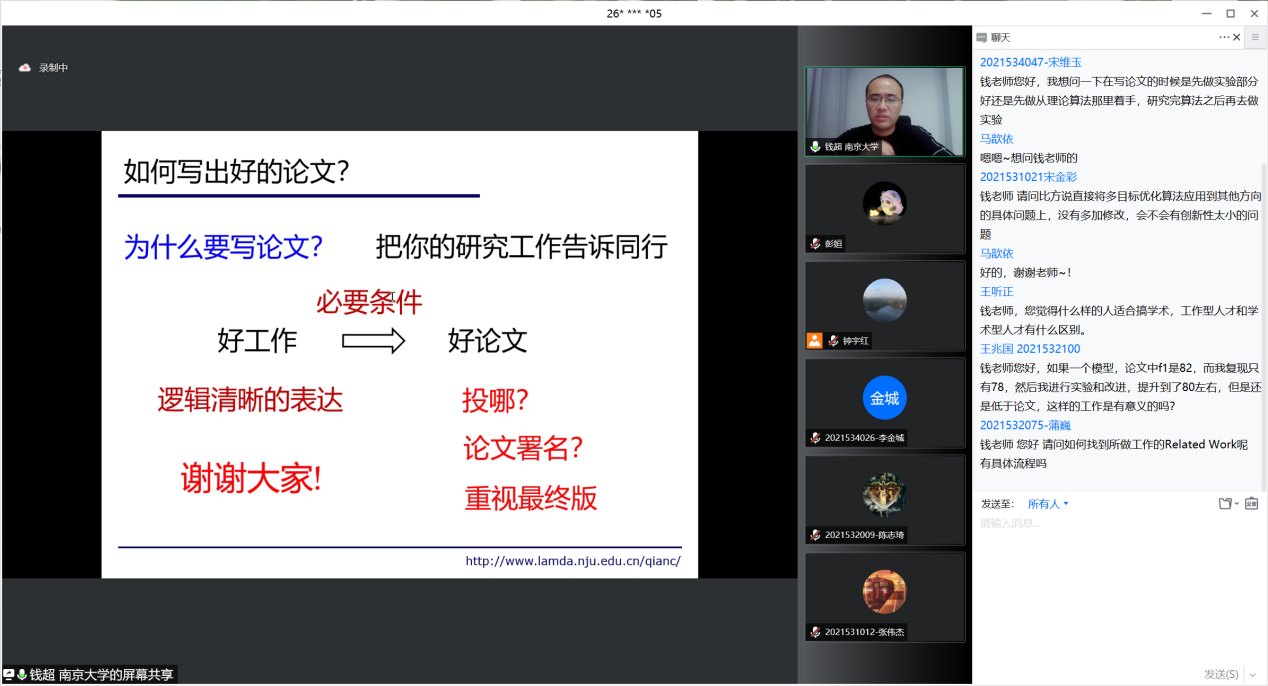Click sender name 2021534047-宋维玉 in chat
The width and height of the screenshot is (1268, 686).
coord(1030,62)
